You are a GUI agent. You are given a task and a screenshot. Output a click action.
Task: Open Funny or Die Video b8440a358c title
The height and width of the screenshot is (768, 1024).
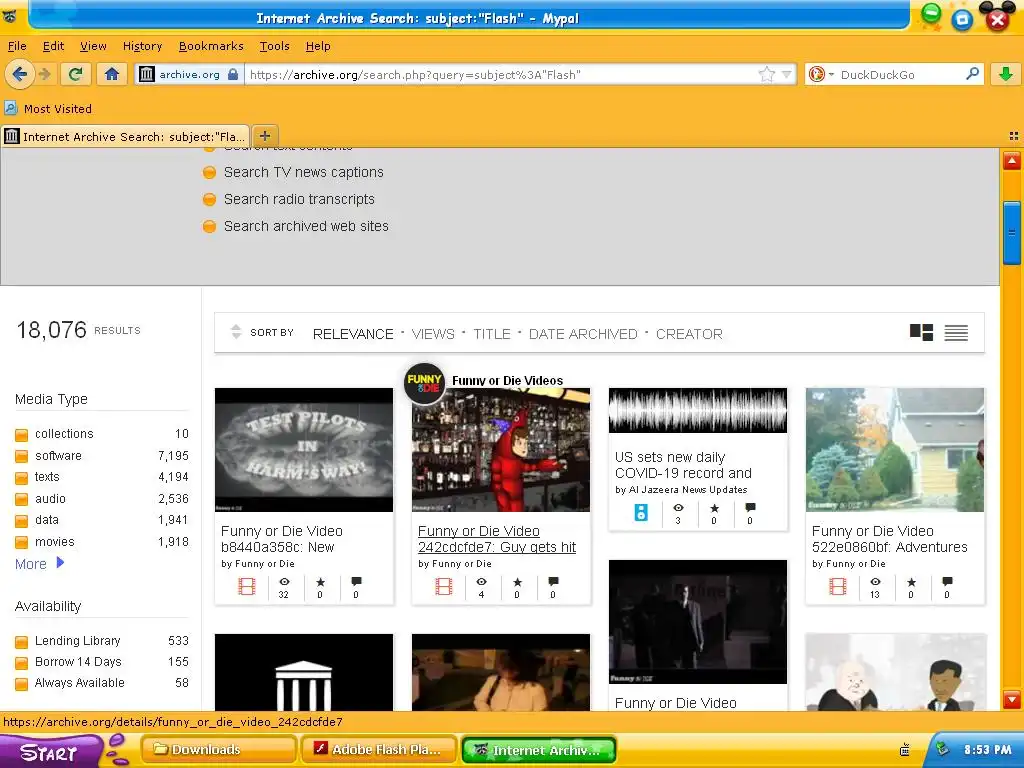pyautogui.click(x=281, y=539)
